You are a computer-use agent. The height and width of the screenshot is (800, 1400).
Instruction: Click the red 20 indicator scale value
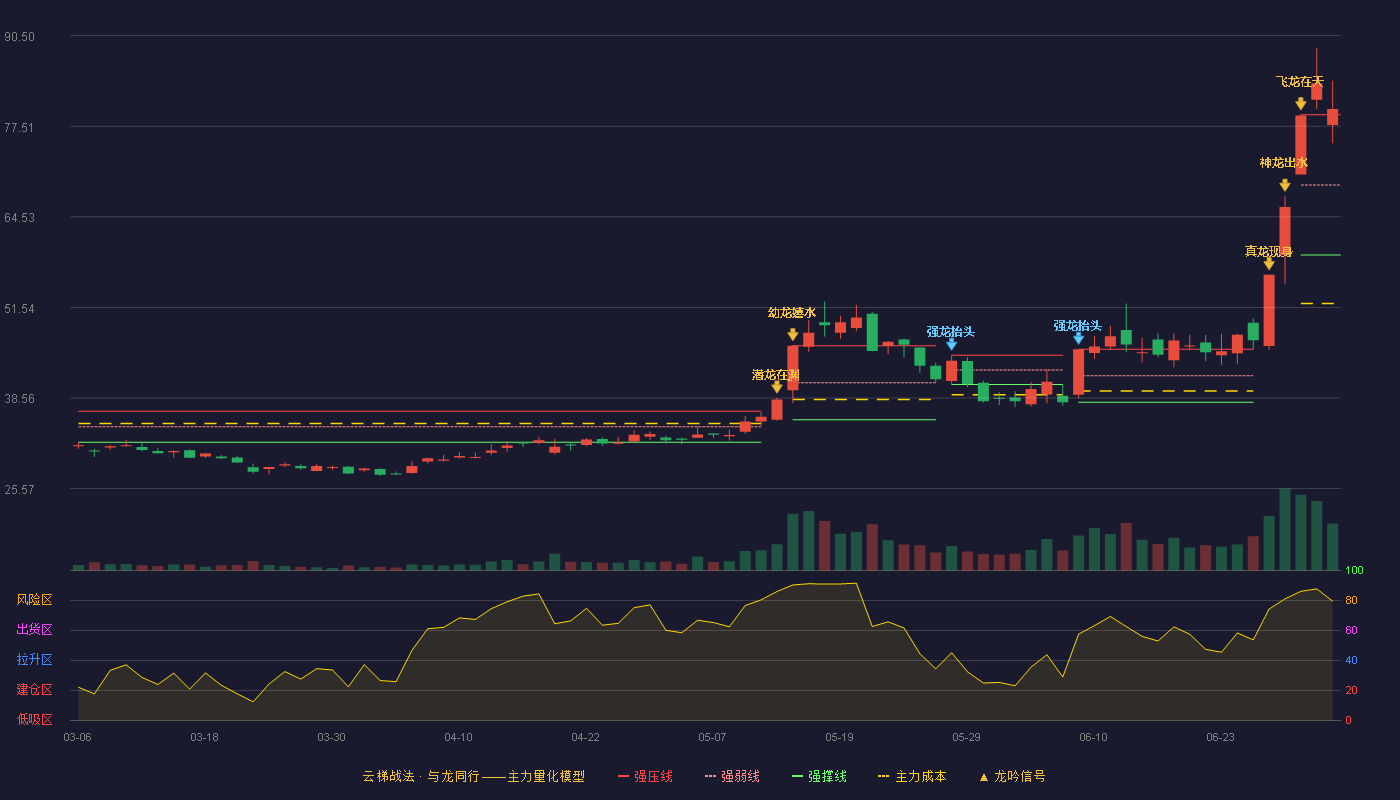tap(1351, 690)
